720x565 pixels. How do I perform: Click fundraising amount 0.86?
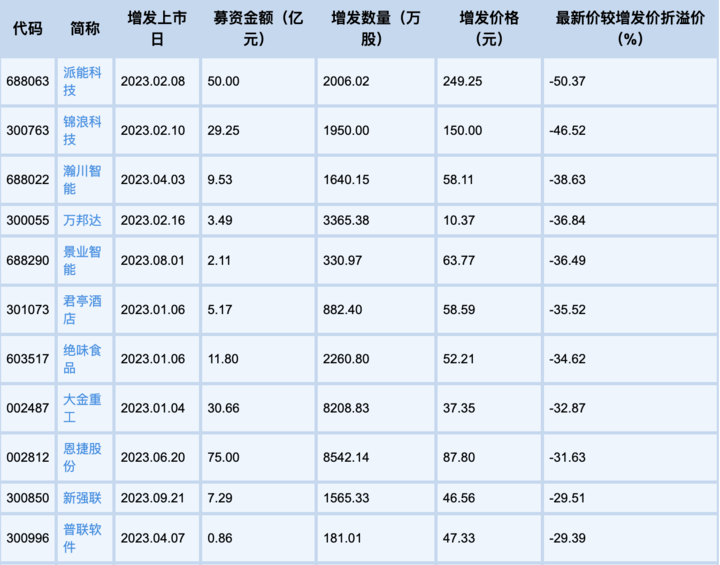[220, 538]
